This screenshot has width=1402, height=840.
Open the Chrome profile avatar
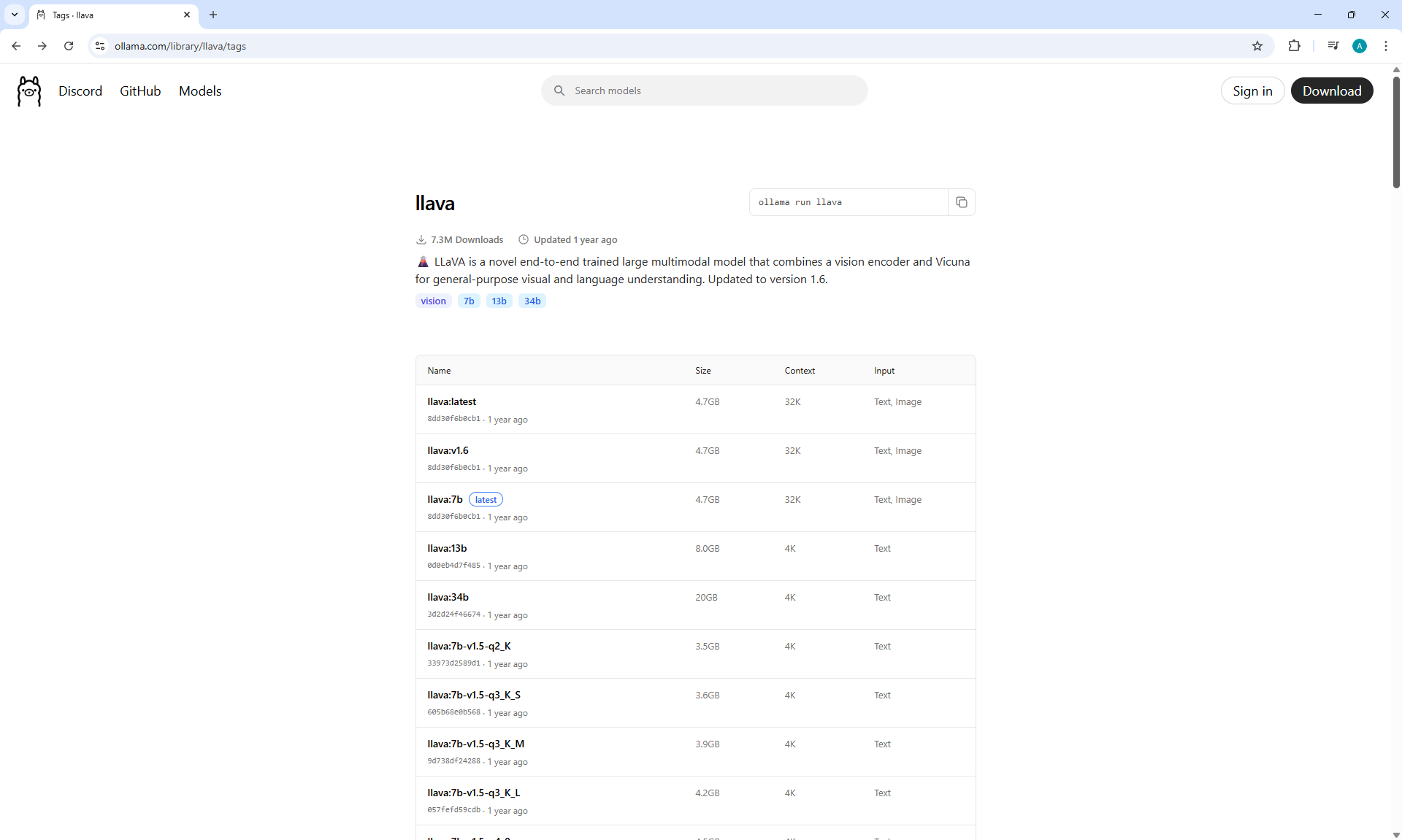(x=1359, y=46)
